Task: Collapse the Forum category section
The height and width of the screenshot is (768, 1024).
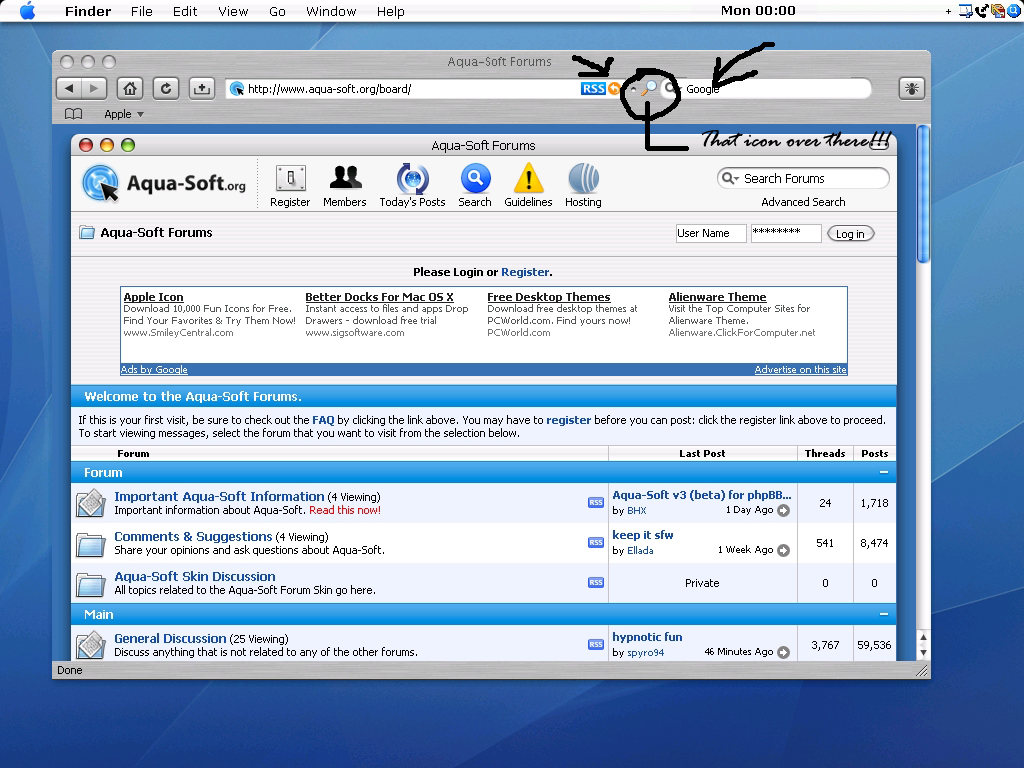Action: coord(884,472)
